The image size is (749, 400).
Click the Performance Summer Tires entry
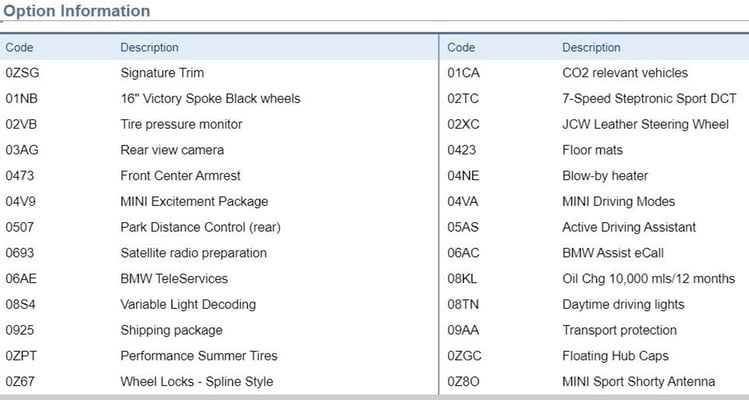[199, 355]
